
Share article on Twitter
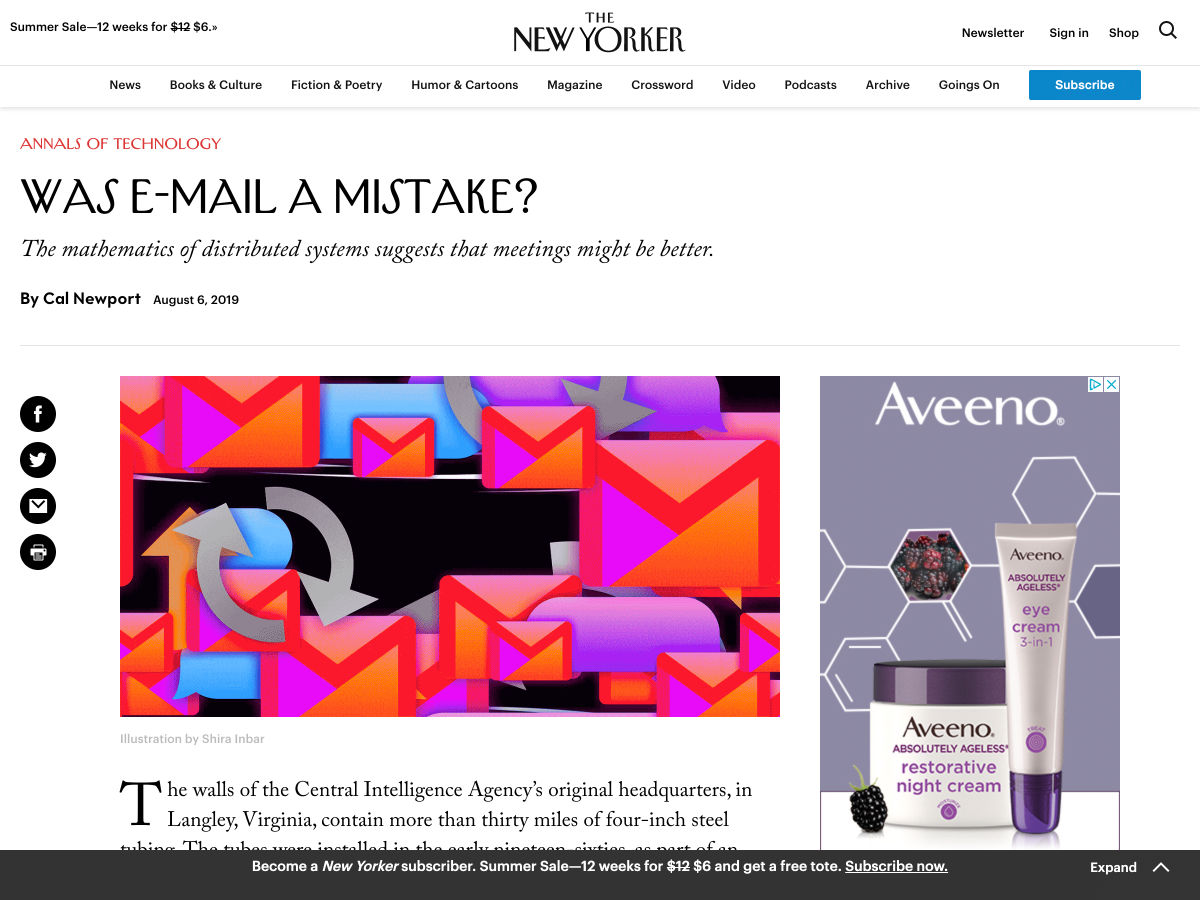(38, 460)
